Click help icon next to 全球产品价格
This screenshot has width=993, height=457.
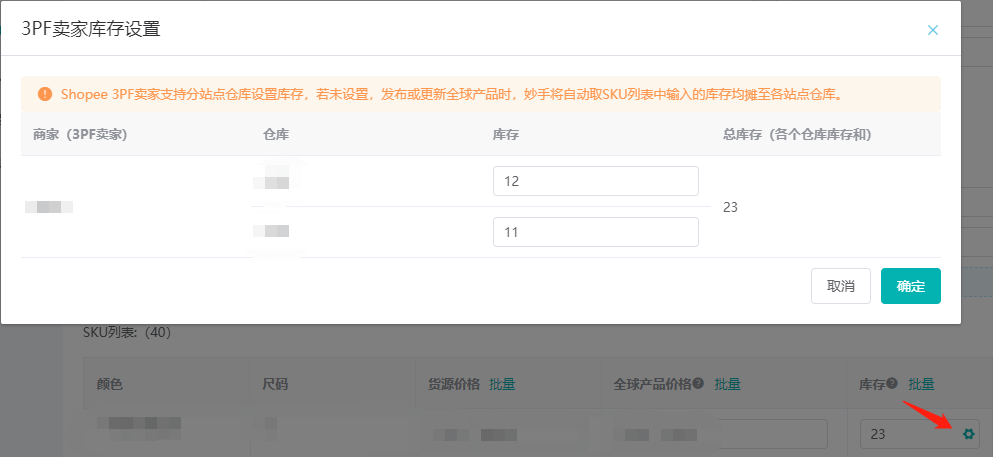coord(699,384)
